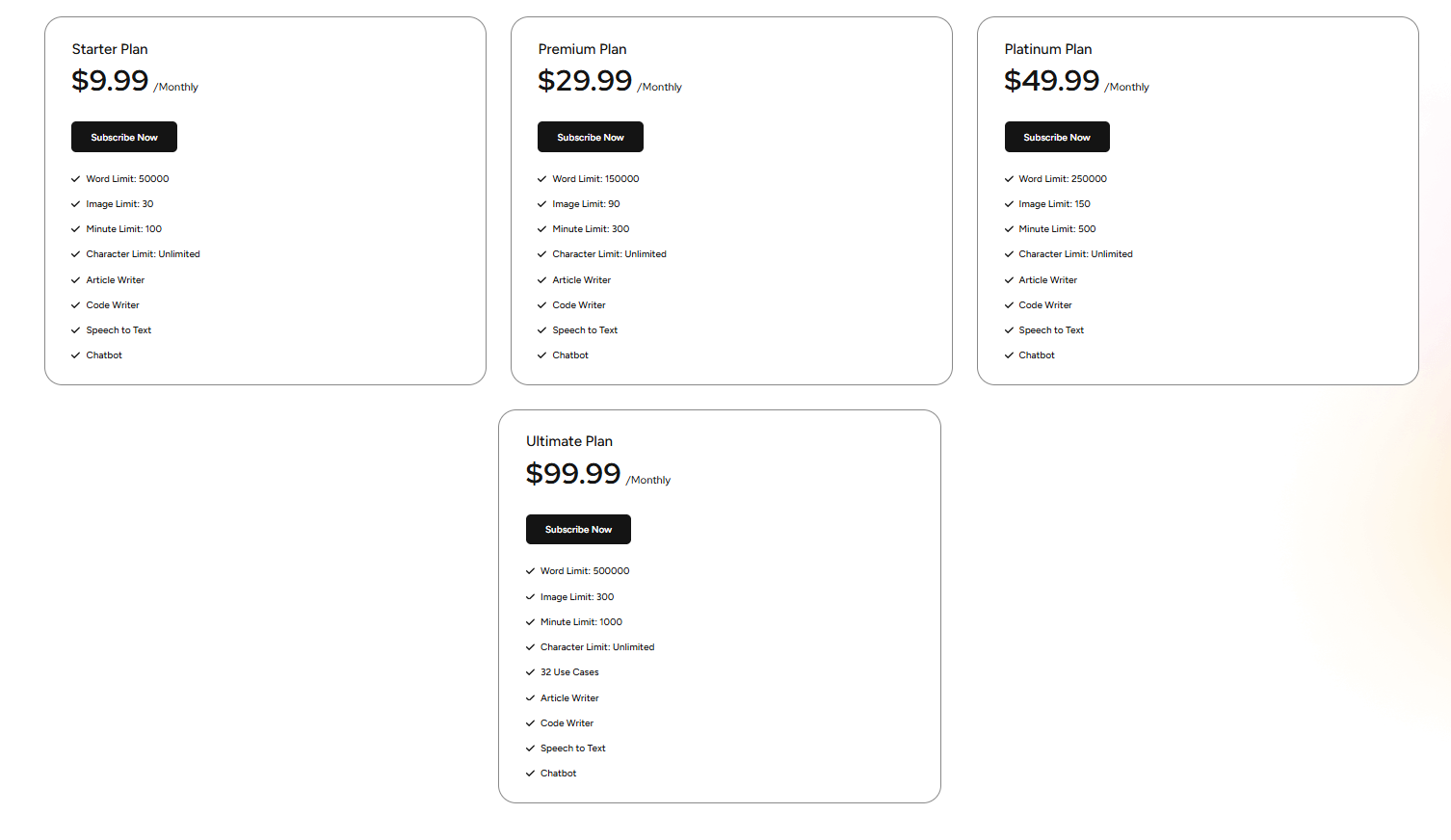Choose Subscribe Now for the Ultimate Plan
The image size is (1451, 840).
point(578,529)
